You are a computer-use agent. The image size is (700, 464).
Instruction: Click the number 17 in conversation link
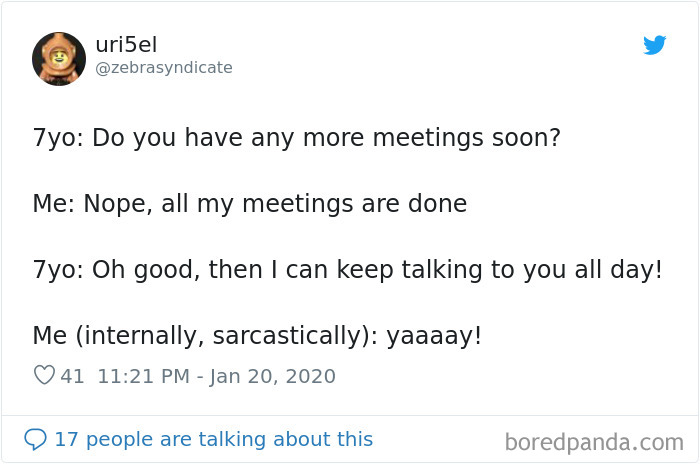(x=66, y=439)
